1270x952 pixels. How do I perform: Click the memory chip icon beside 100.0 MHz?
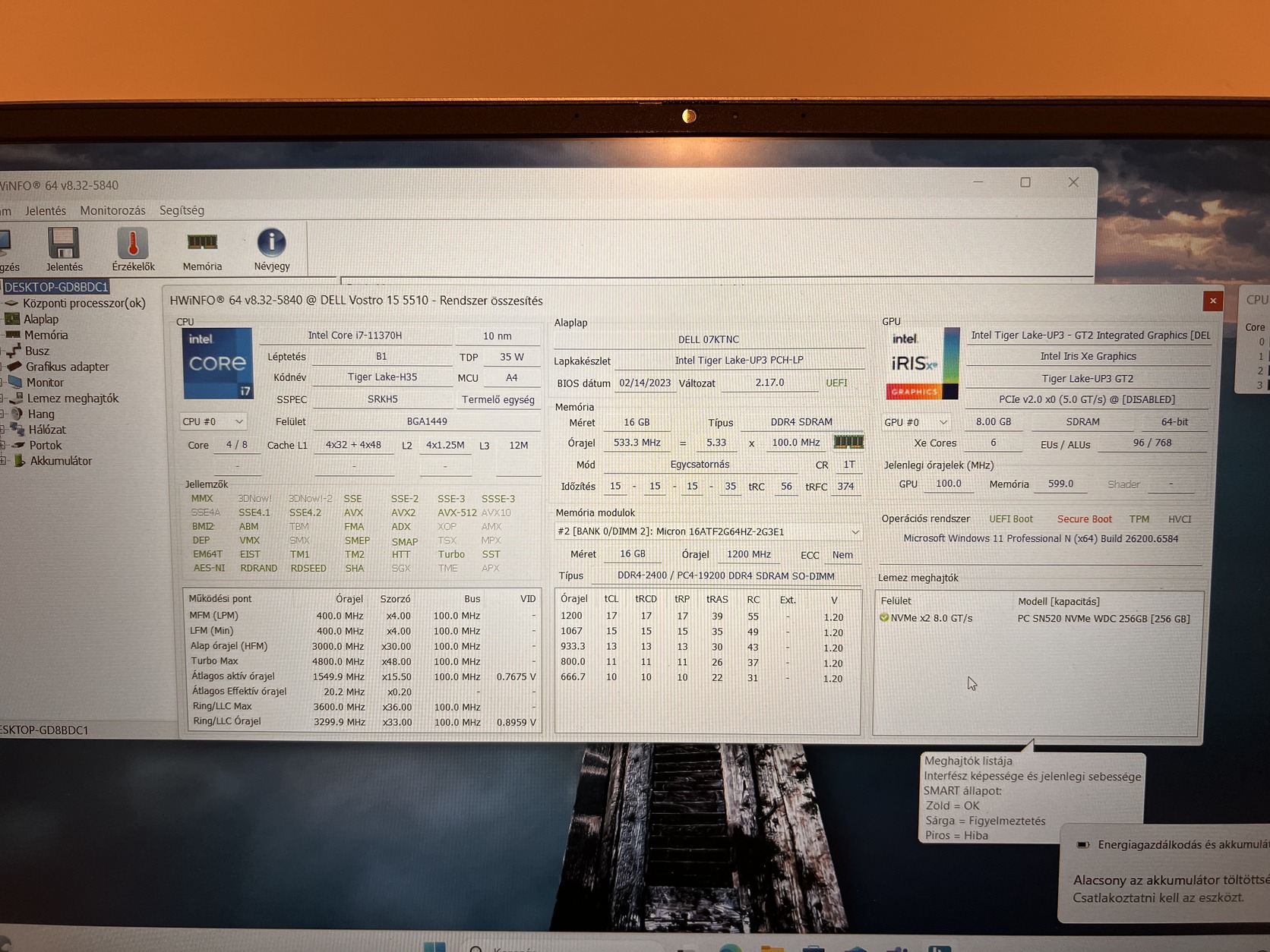click(x=848, y=442)
